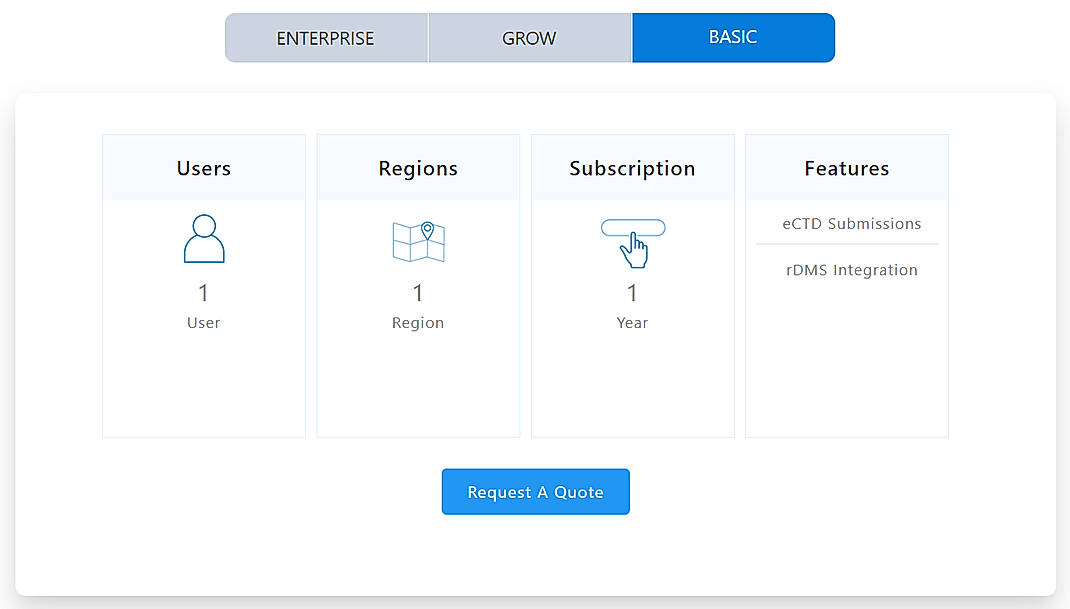Select the pill-shaped button above the hand cursor

point(632,226)
